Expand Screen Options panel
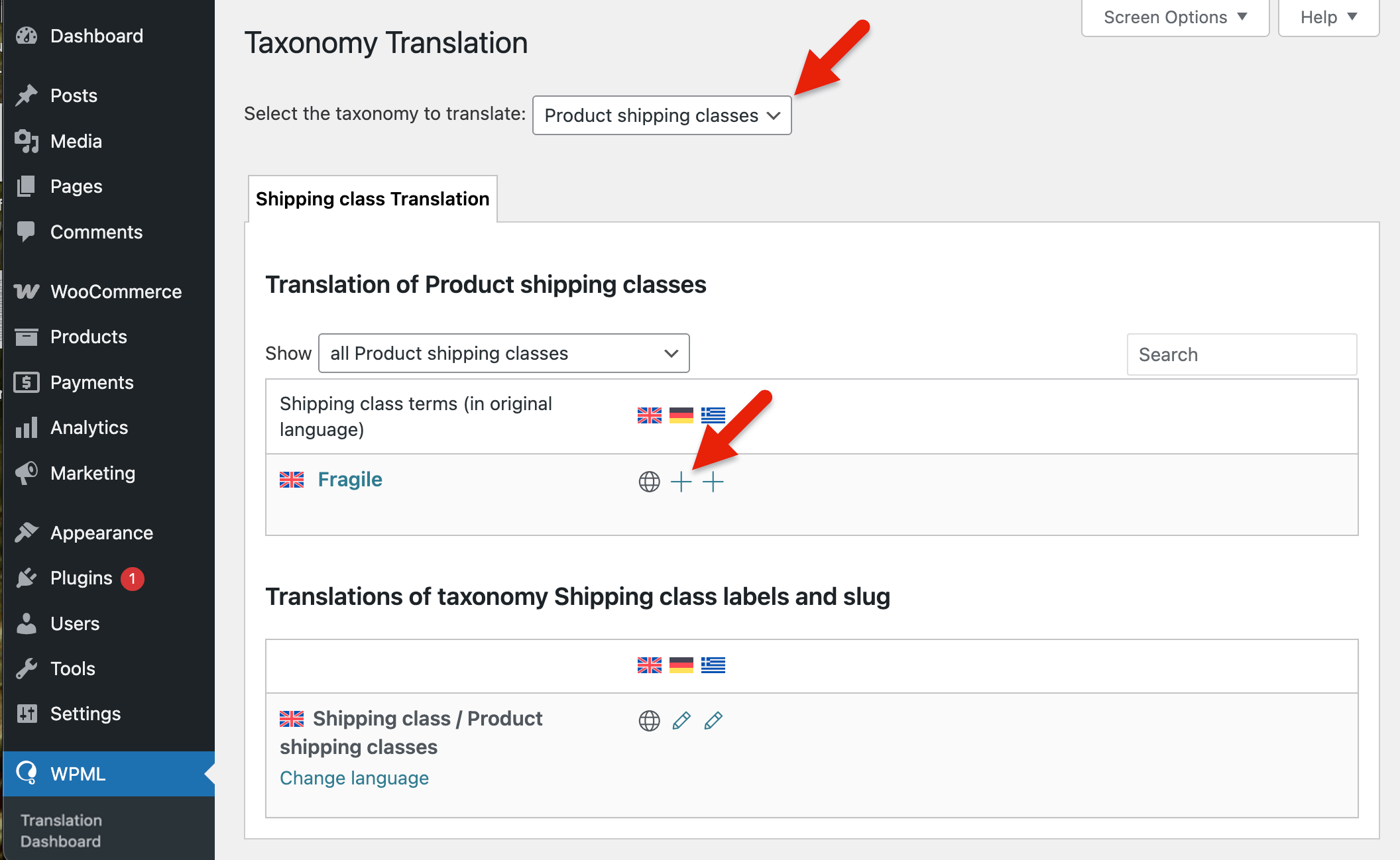The width and height of the screenshot is (1400, 860). tap(1175, 18)
